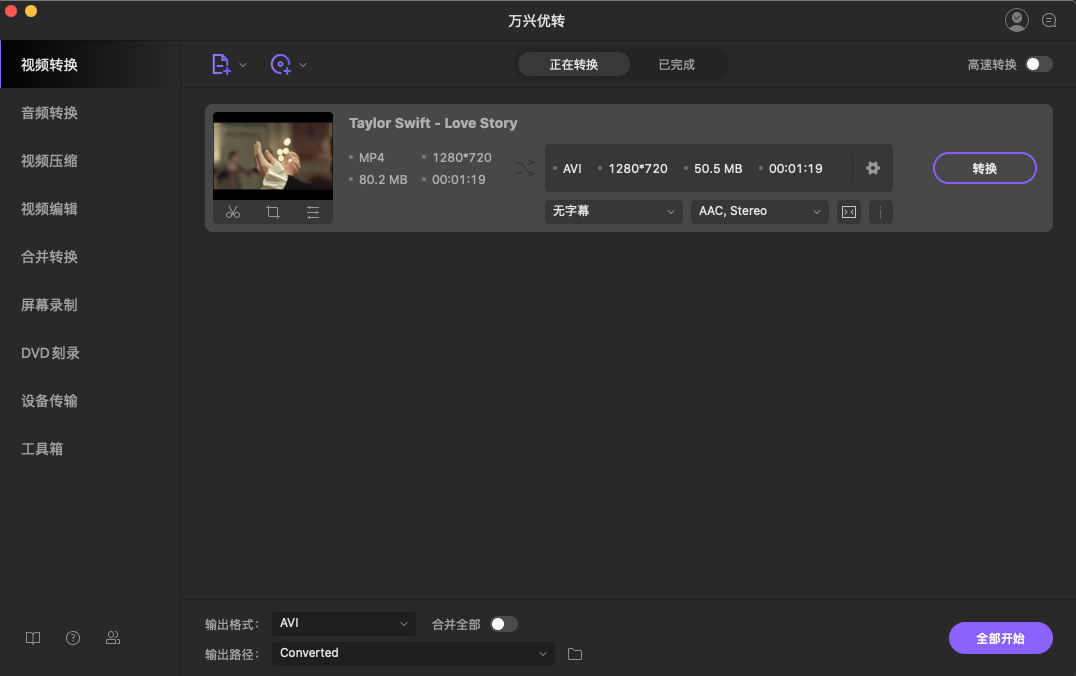Select the crop icon under the thumbnail
This screenshot has height=676, width=1076.
point(272,212)
